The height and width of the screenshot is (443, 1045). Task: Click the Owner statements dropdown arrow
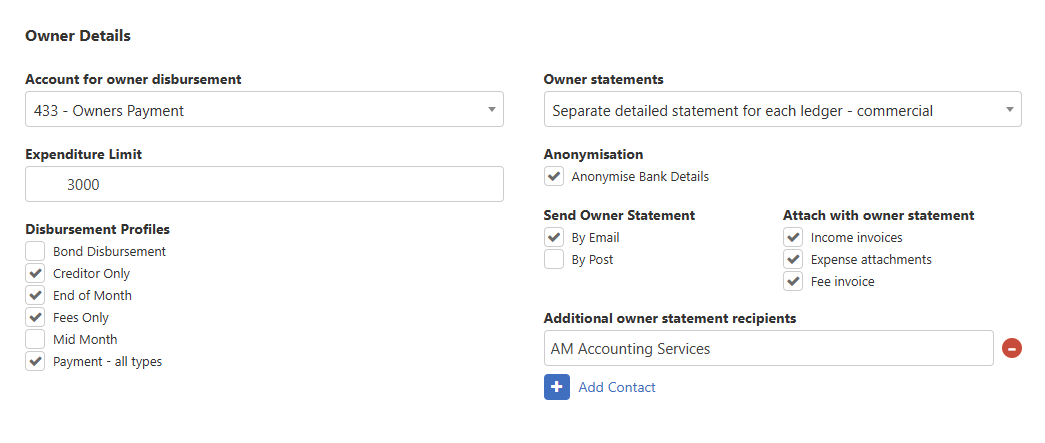pyautogui.click(x=1009, y=110)
